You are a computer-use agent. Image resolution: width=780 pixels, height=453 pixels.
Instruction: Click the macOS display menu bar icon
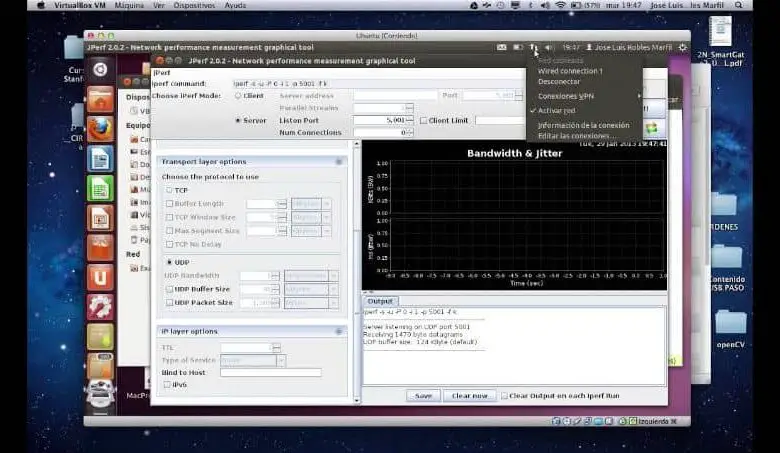tap(515, 5)
